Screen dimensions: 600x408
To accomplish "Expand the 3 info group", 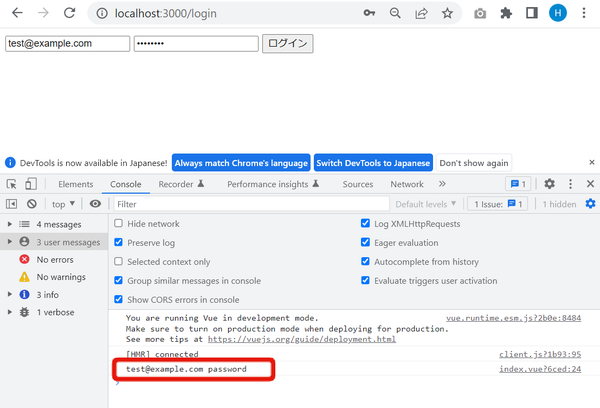I will [x=10, y=294].
